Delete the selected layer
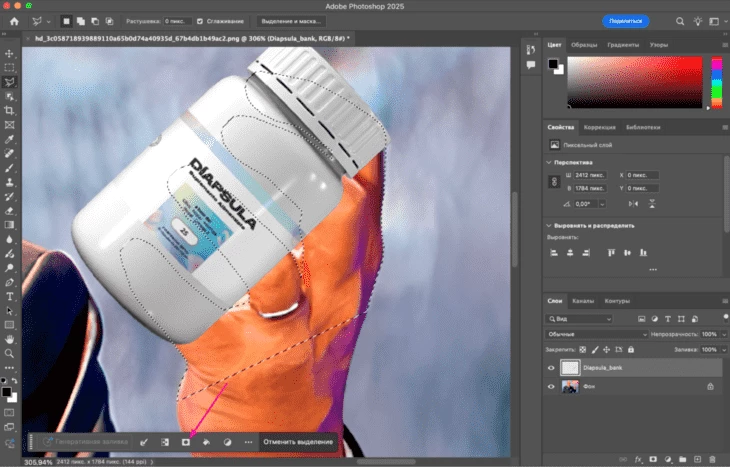This screenshot has width=730, height=467. tap(712, 460)
